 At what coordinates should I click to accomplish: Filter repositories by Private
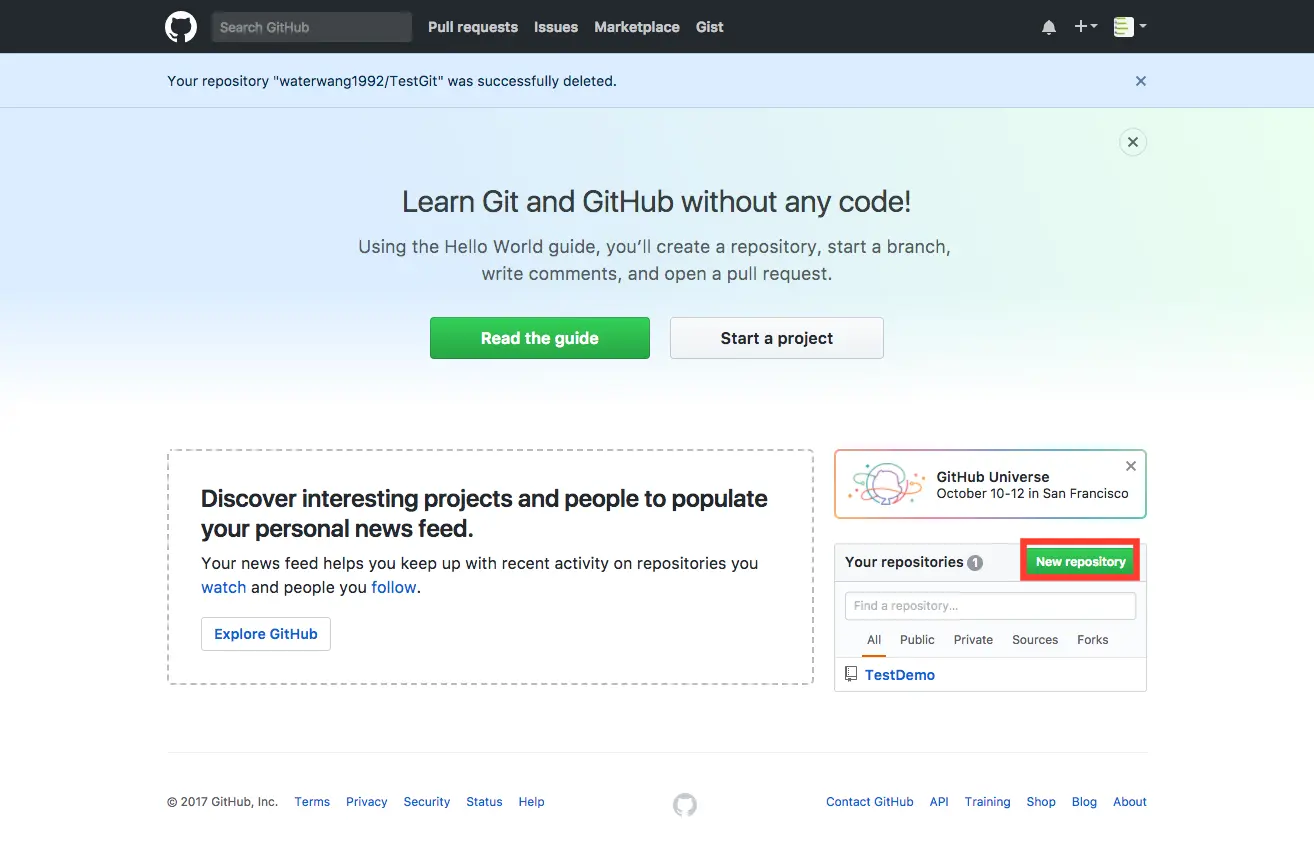tap(973, 640)
